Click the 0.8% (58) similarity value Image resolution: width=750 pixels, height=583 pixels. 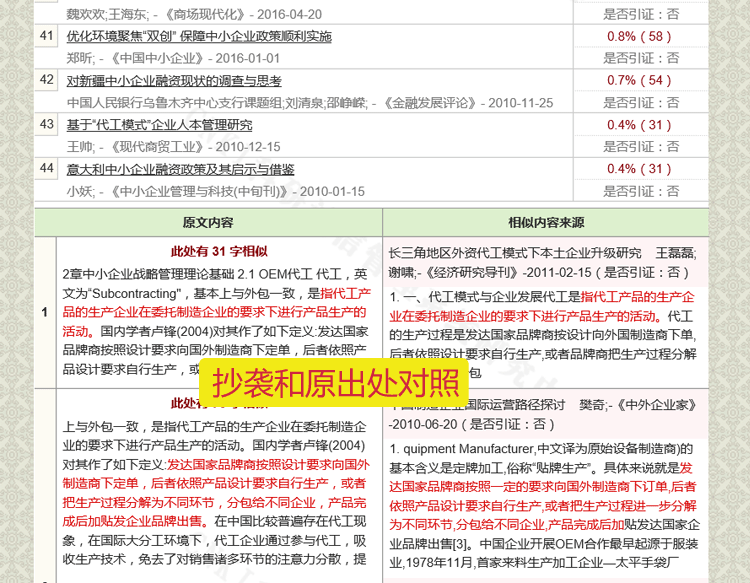pyautogui.click(x=639, y=37)
